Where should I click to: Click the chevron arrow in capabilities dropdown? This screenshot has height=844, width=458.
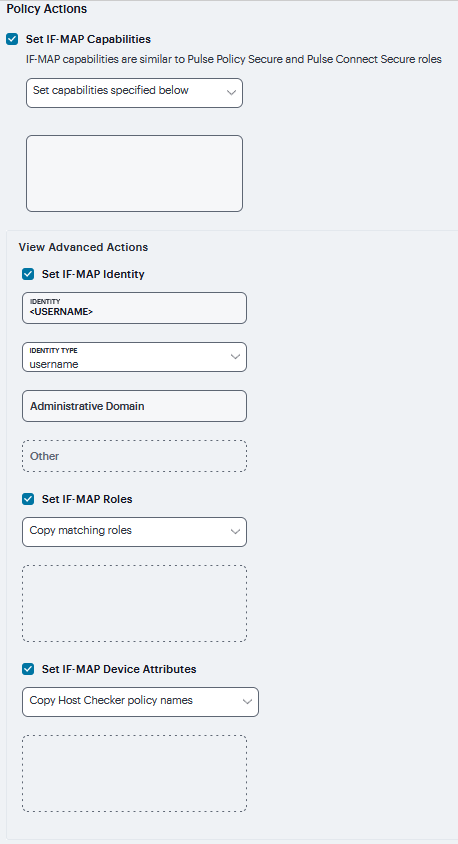point(231,93)
